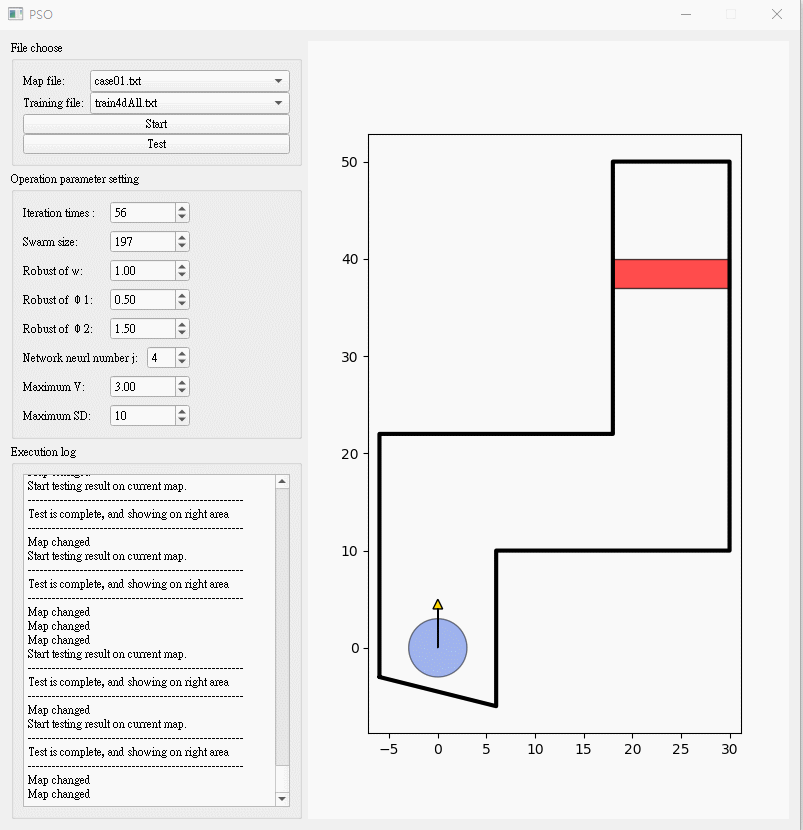Click the Maximum SD value field
803x830 pixels.
[x=143, y=416]
